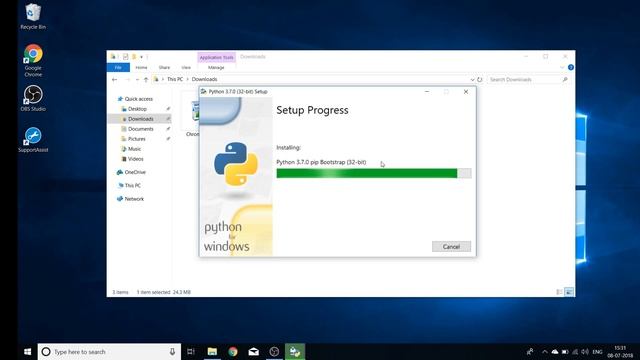
Task: Open Mail app from taskbar
Action: point(253,351)
